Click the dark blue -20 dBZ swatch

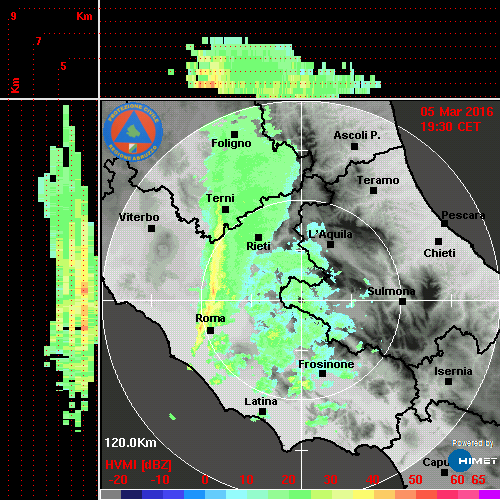131,494
